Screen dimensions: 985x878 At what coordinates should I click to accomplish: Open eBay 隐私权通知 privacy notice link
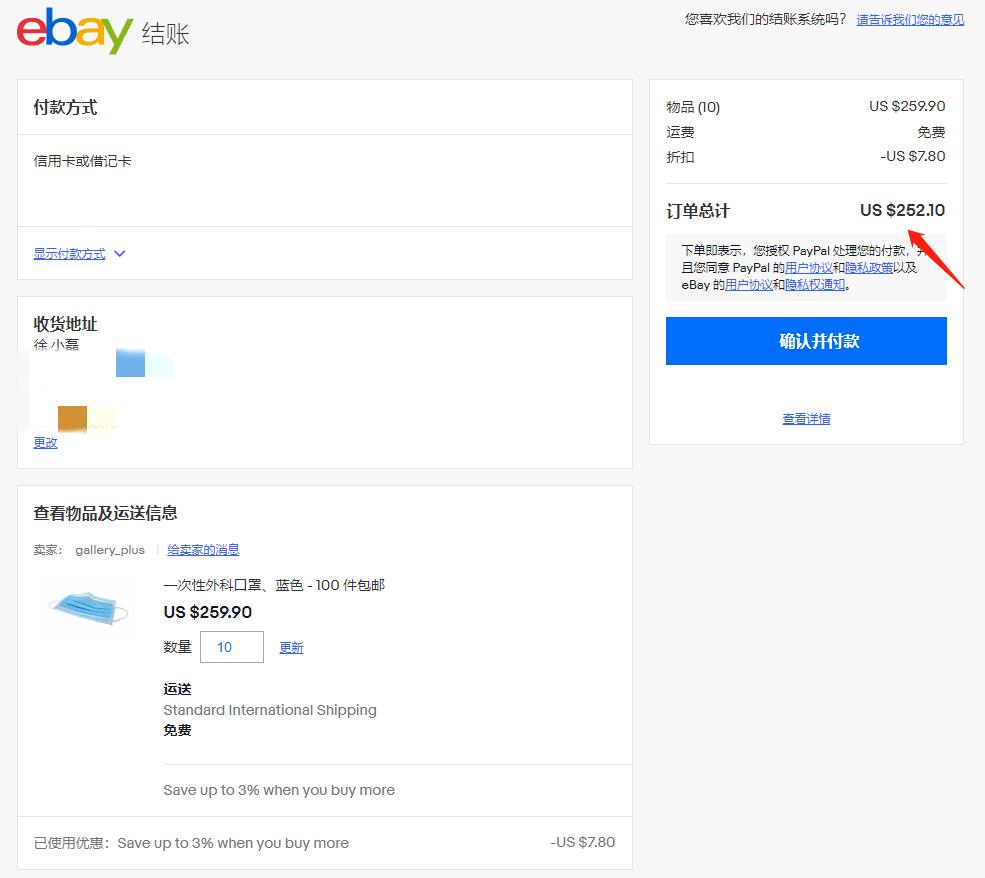(815, 286)
